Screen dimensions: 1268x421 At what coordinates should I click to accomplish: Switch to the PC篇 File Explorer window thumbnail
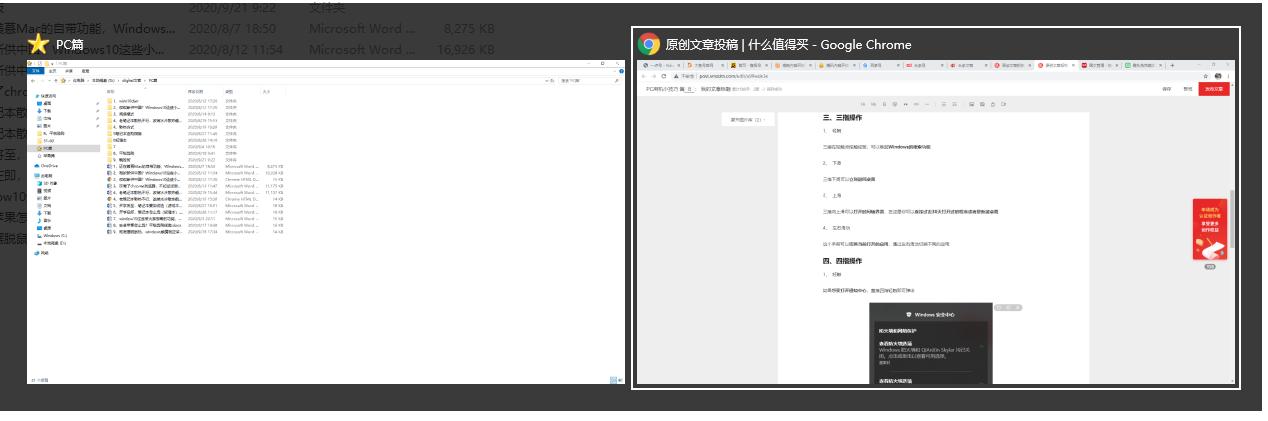pos(326,222)
